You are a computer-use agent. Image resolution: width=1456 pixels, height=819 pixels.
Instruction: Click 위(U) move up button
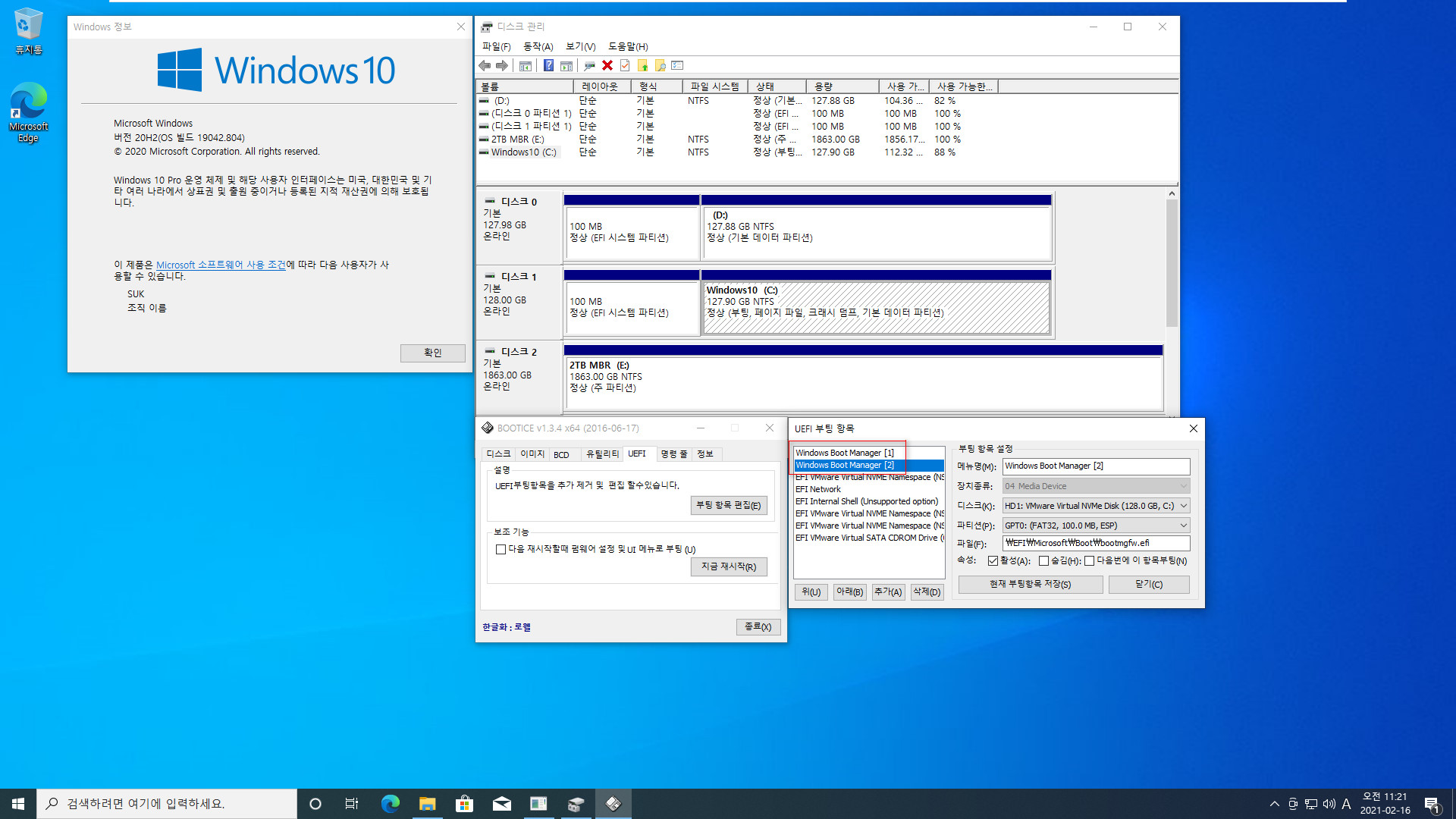coord(811,592)
